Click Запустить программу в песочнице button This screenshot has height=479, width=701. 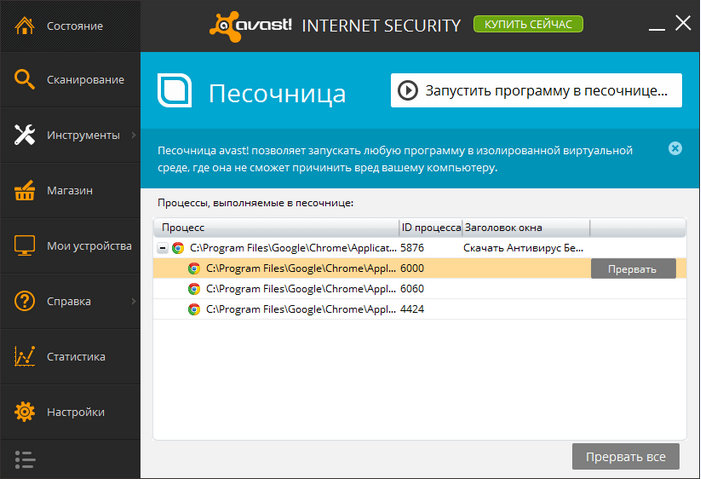[536, 90]
